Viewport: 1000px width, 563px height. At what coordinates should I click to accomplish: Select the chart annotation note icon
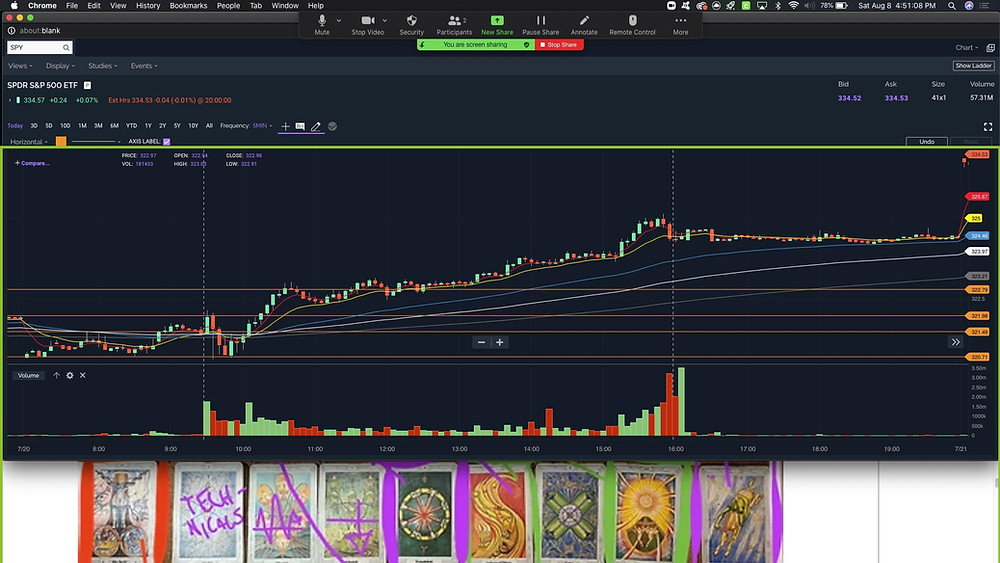click(x=300, y=126)
